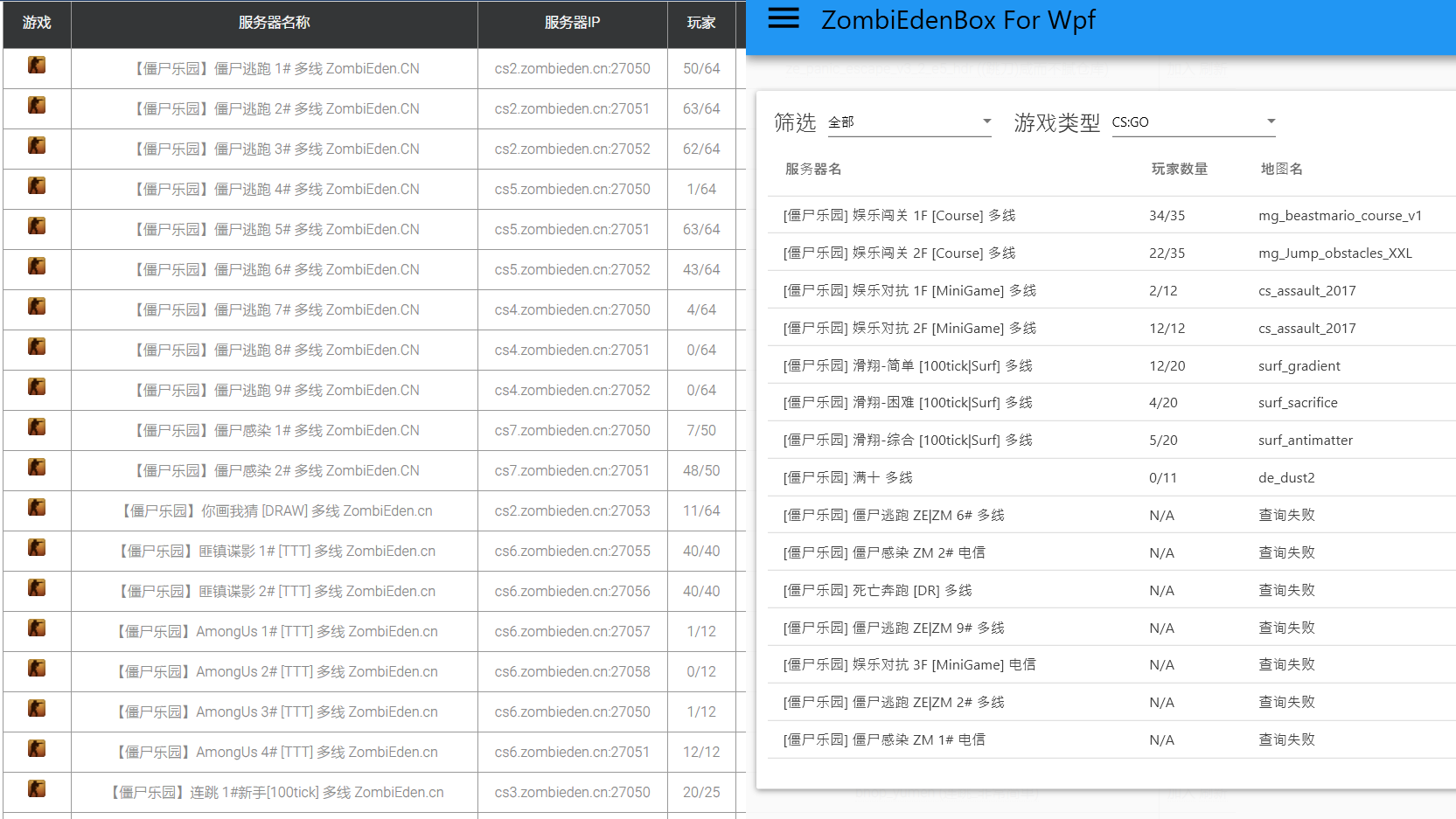Click server IP cs5.zombieden.cn:27051
1456x819 pixels.
click(x=572, y=229)
